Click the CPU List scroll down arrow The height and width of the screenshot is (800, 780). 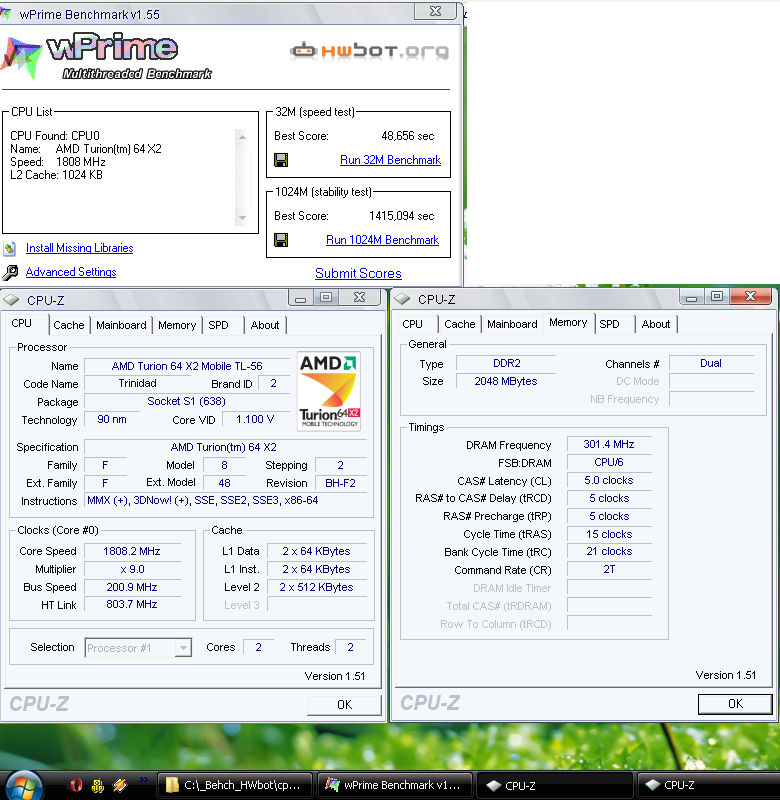point(242,218)
